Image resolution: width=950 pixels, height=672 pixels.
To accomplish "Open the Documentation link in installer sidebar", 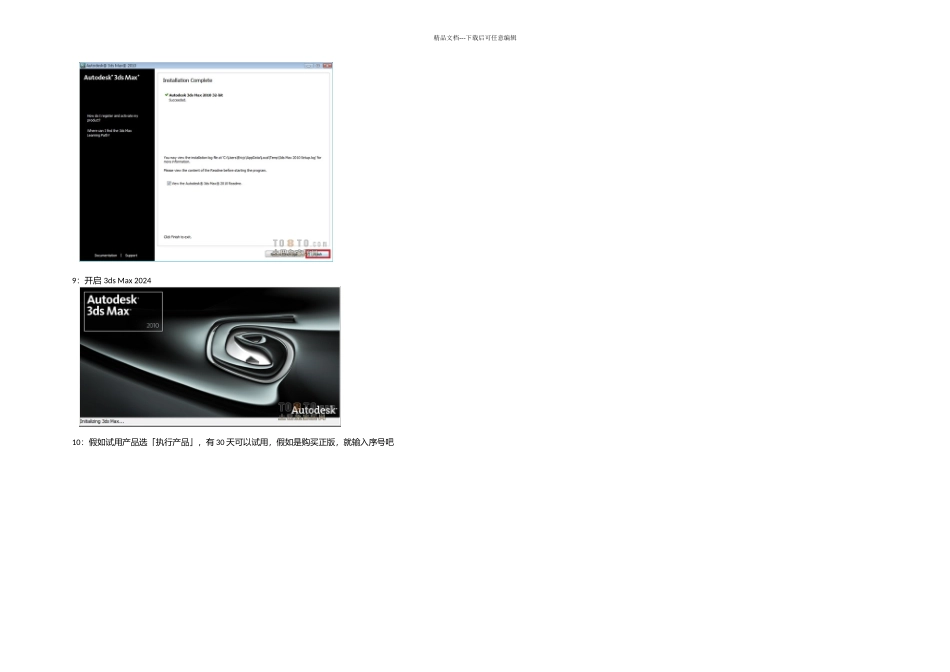I will (x=106, y=256).
